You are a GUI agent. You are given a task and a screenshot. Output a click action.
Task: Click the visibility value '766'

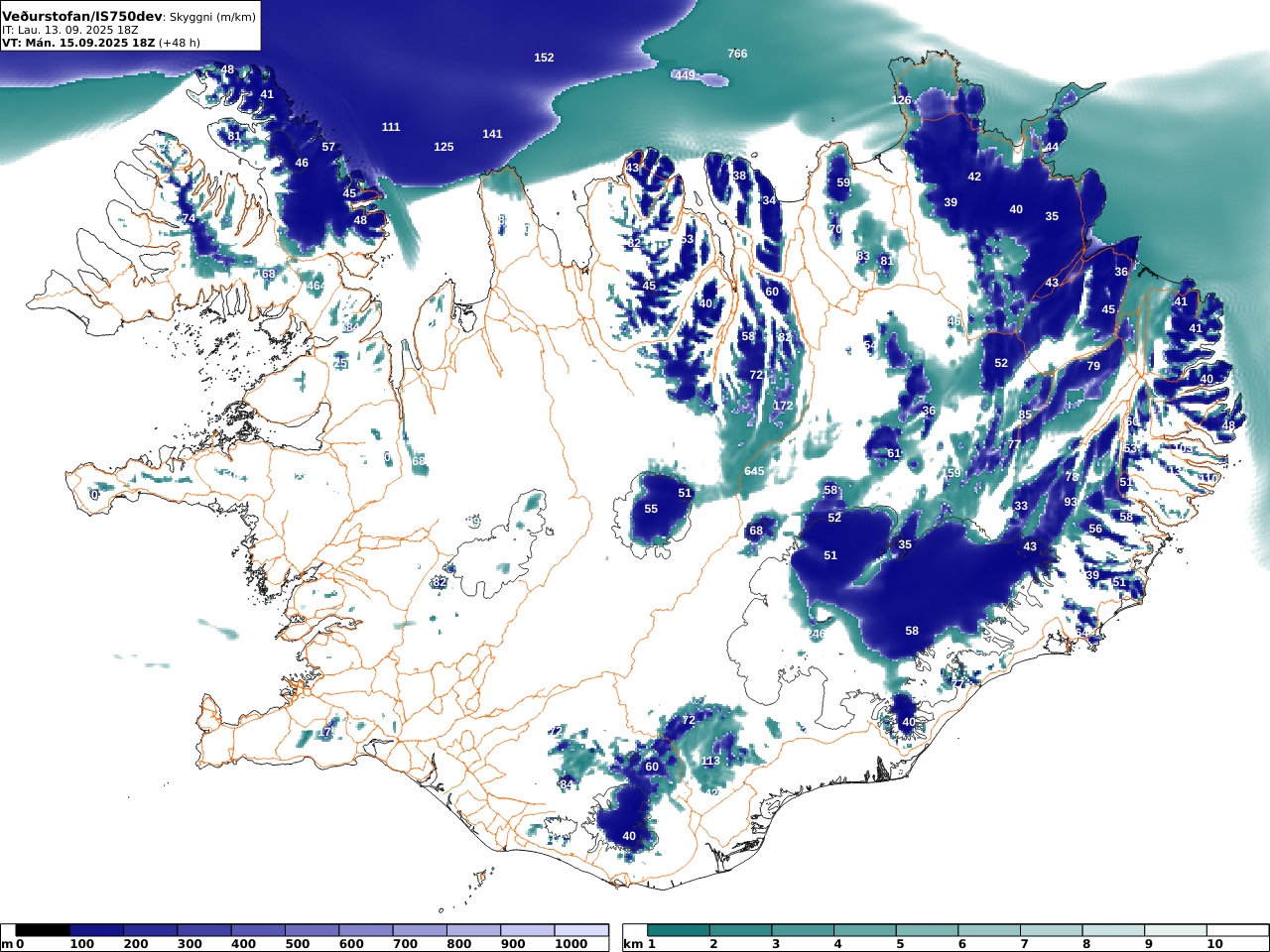tap(737, 54)
